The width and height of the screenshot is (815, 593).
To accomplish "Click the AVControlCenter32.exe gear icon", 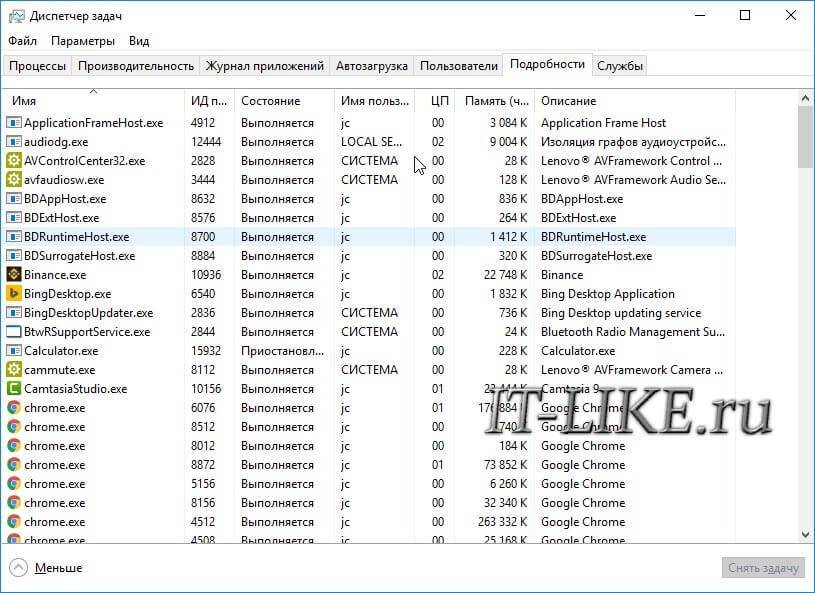I will click(14, 161).
